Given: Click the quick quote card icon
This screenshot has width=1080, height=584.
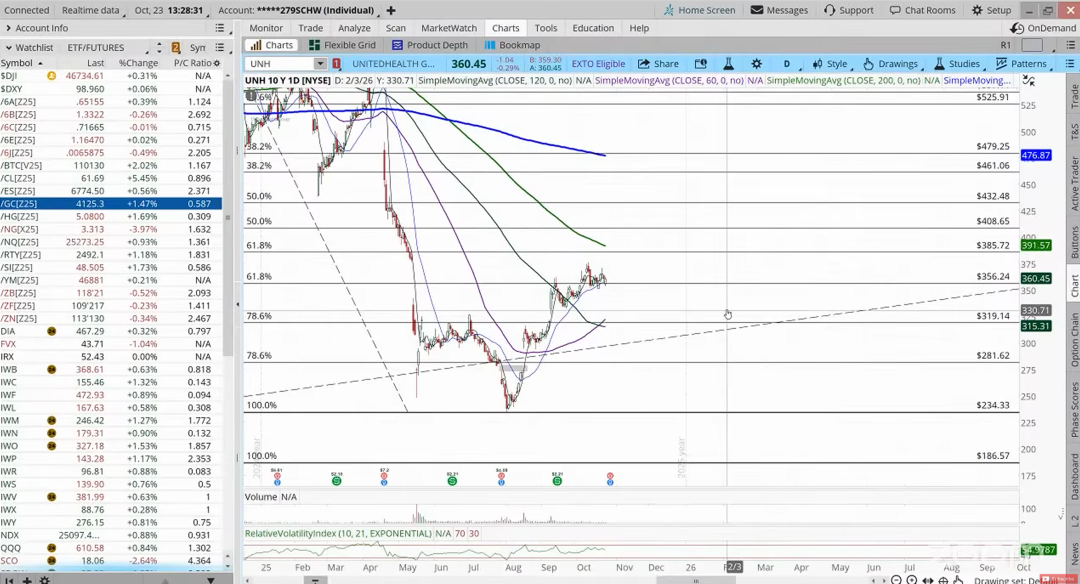Looking at the screenshot, I should click(700, 63).
